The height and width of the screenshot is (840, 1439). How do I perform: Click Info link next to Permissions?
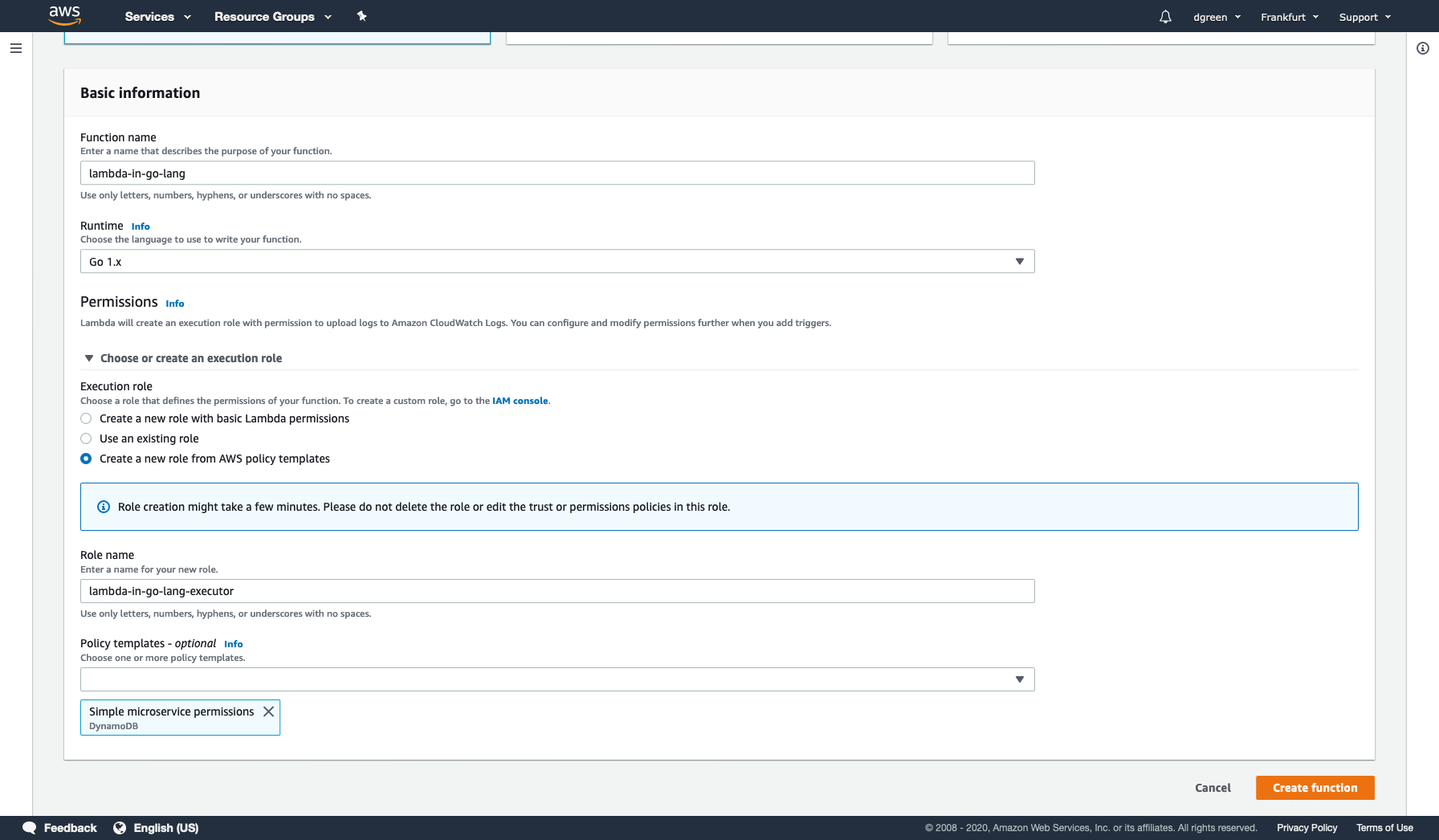point(175,304)
